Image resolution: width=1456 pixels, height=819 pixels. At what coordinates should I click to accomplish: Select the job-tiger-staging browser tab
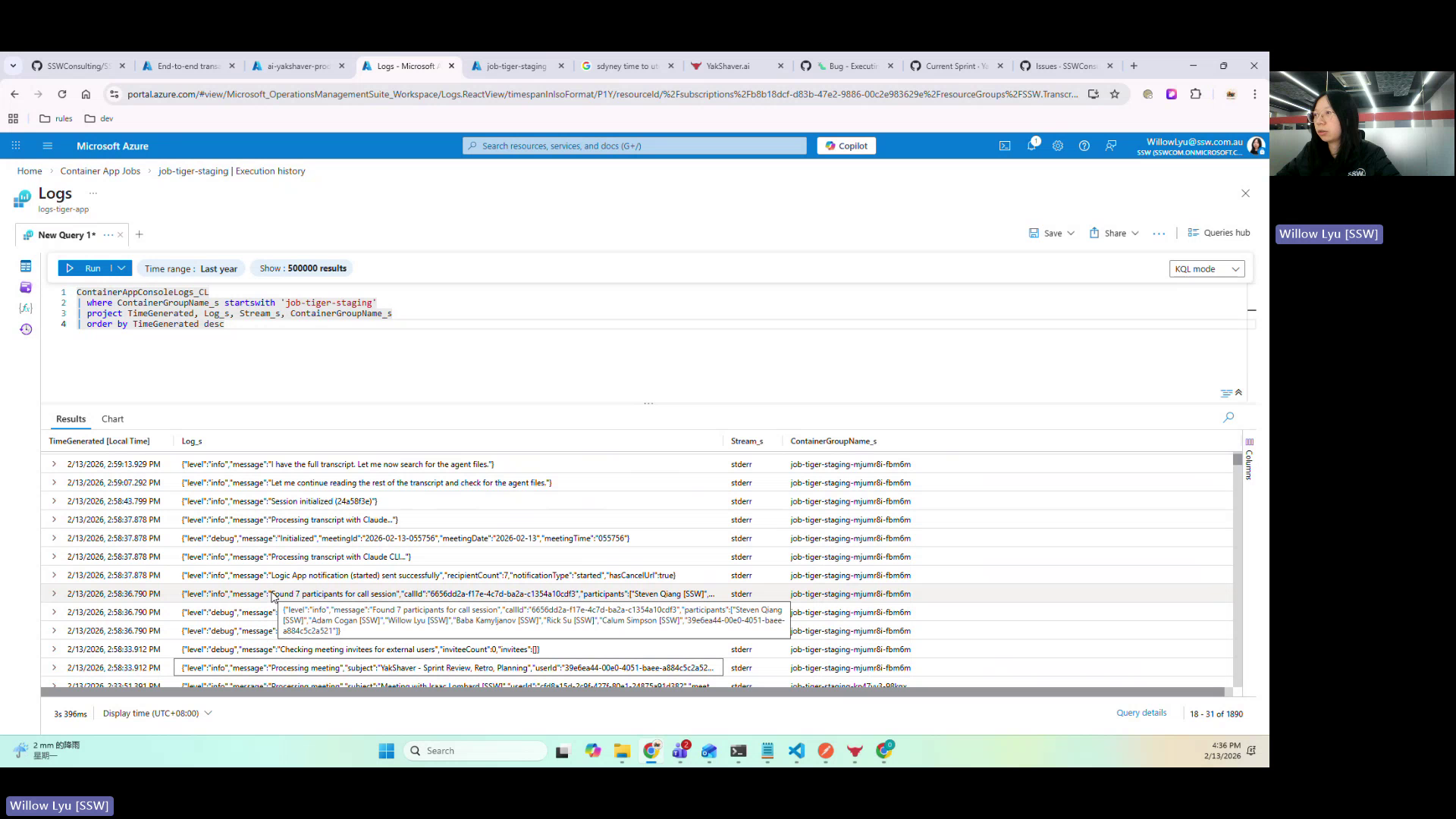click(x=516, y=66)
